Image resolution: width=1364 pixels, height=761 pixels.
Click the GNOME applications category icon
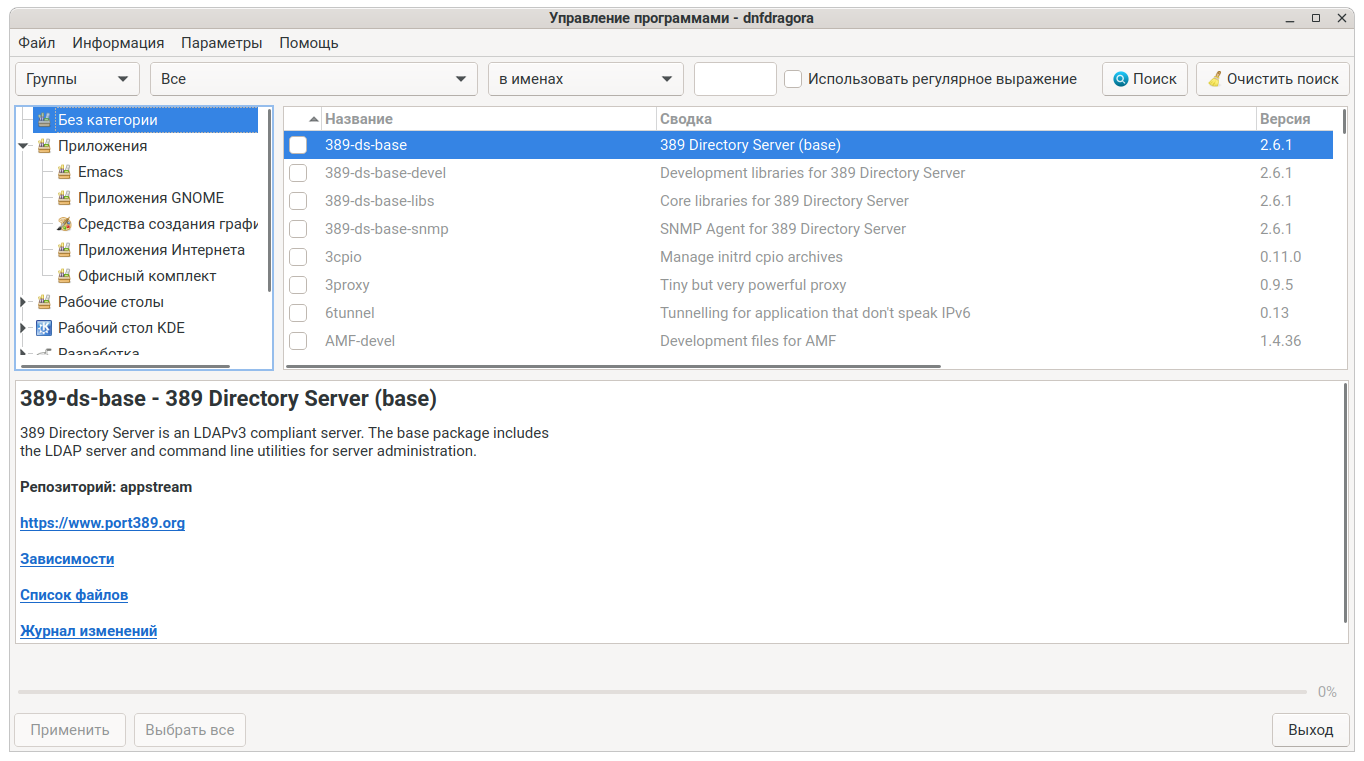[64, 198]
